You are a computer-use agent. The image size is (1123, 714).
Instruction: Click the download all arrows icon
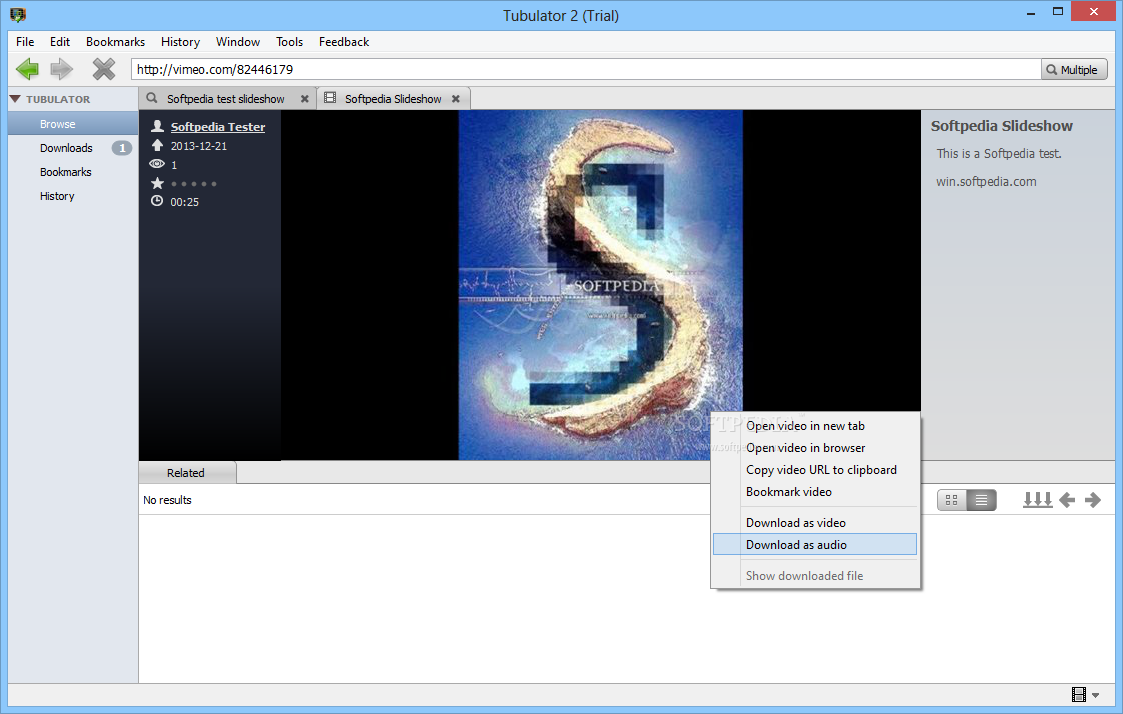click(x=1037, y=500)
